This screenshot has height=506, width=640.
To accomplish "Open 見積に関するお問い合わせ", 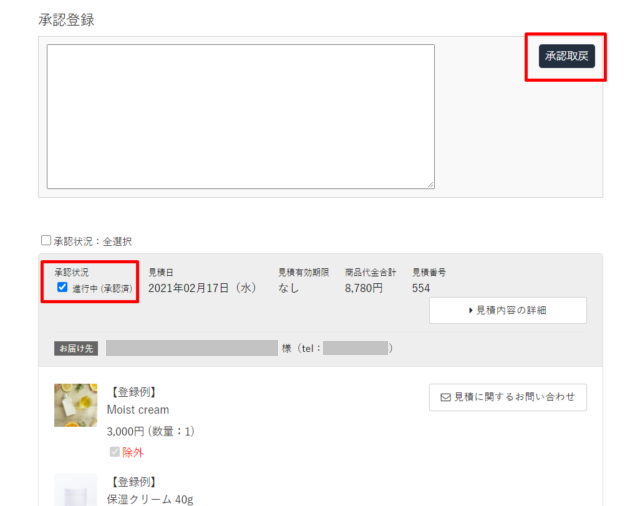I will [508, 397].
